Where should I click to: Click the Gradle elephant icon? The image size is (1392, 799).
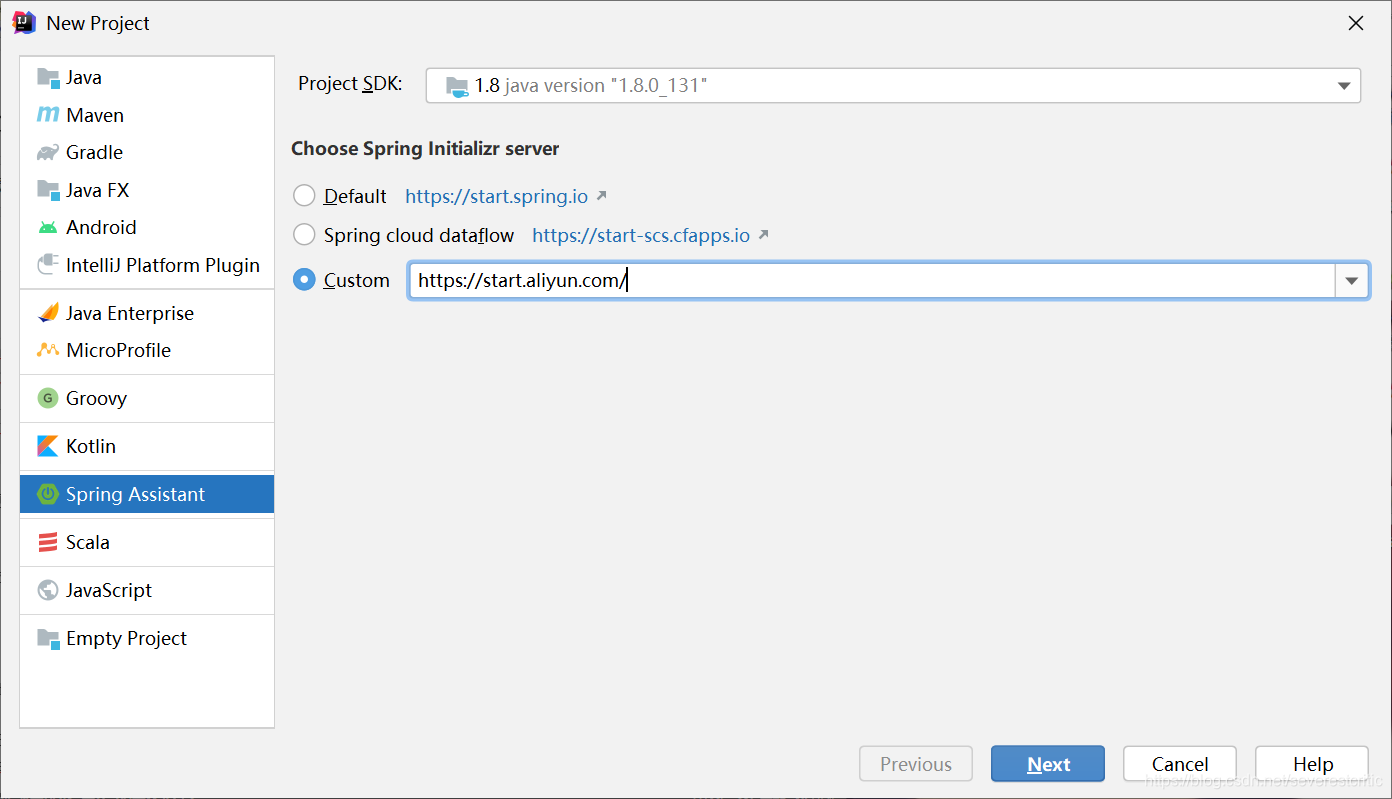48,152
